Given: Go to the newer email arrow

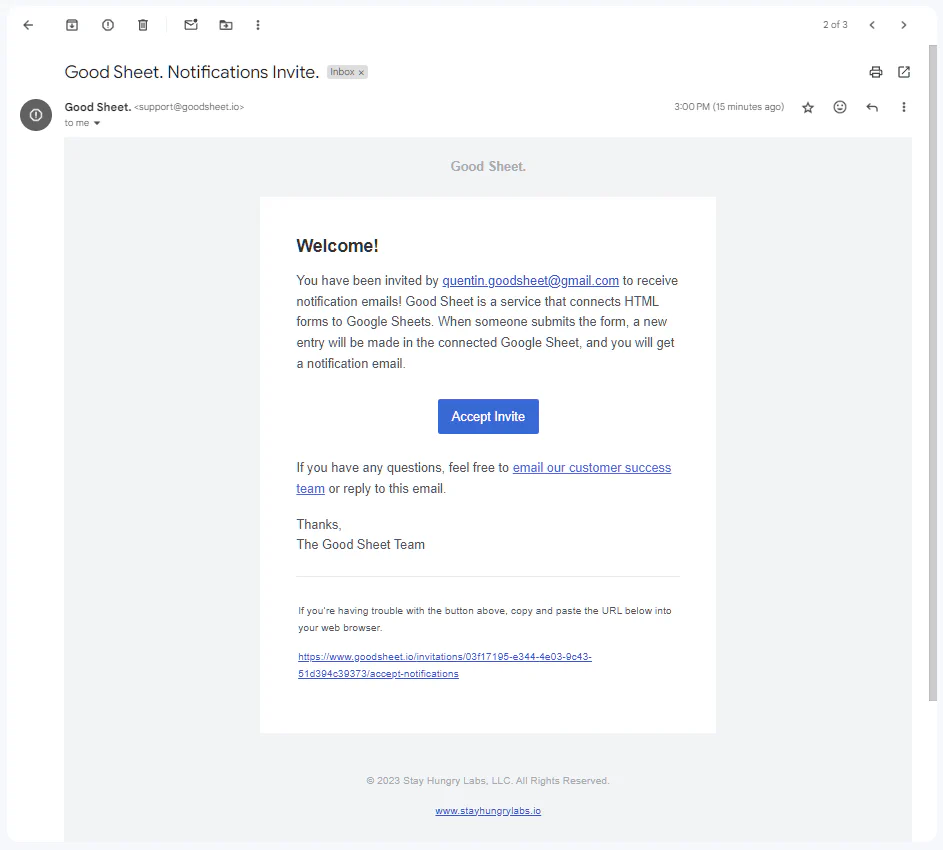Looking at the screenshot, I should [x=872, y=25].
